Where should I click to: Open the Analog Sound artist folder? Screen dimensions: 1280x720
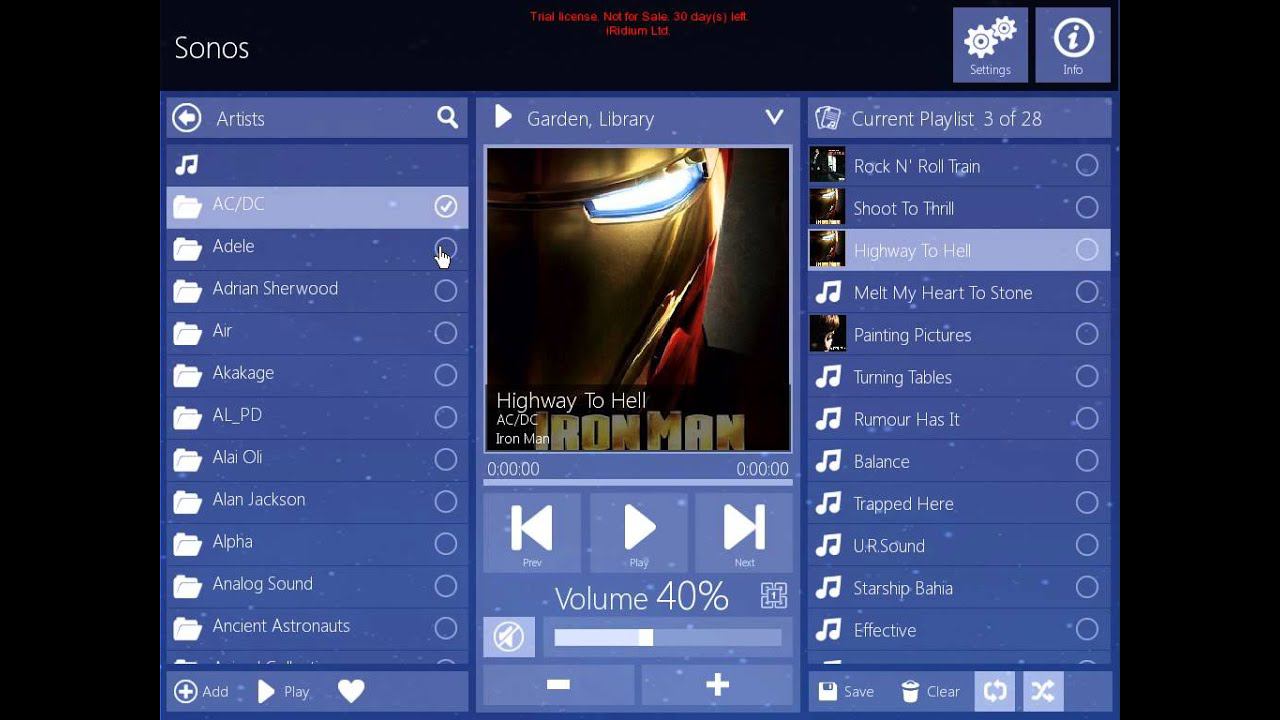(x=317, y=585)
